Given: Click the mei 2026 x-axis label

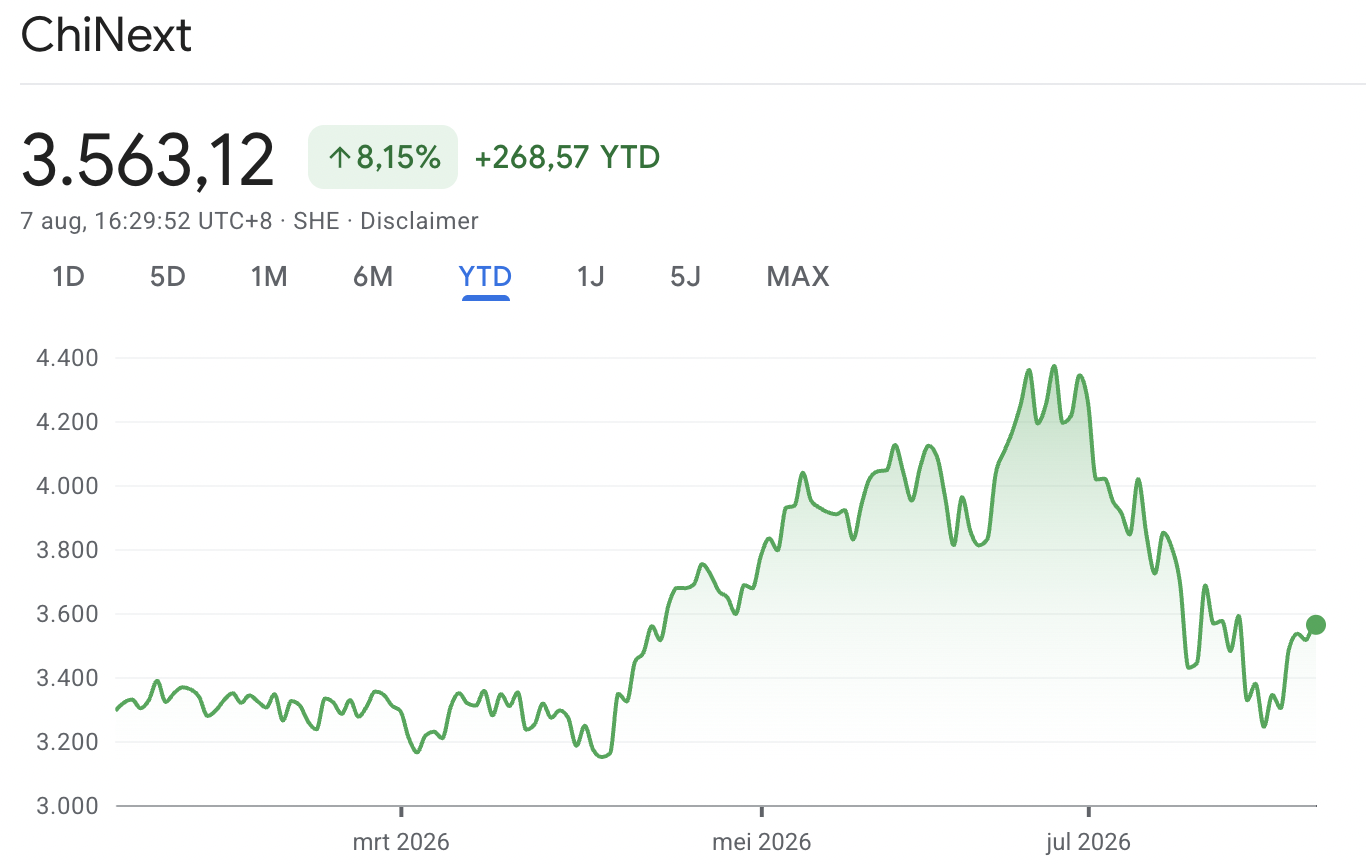Looking at the screenshot, I should (762, 842).
